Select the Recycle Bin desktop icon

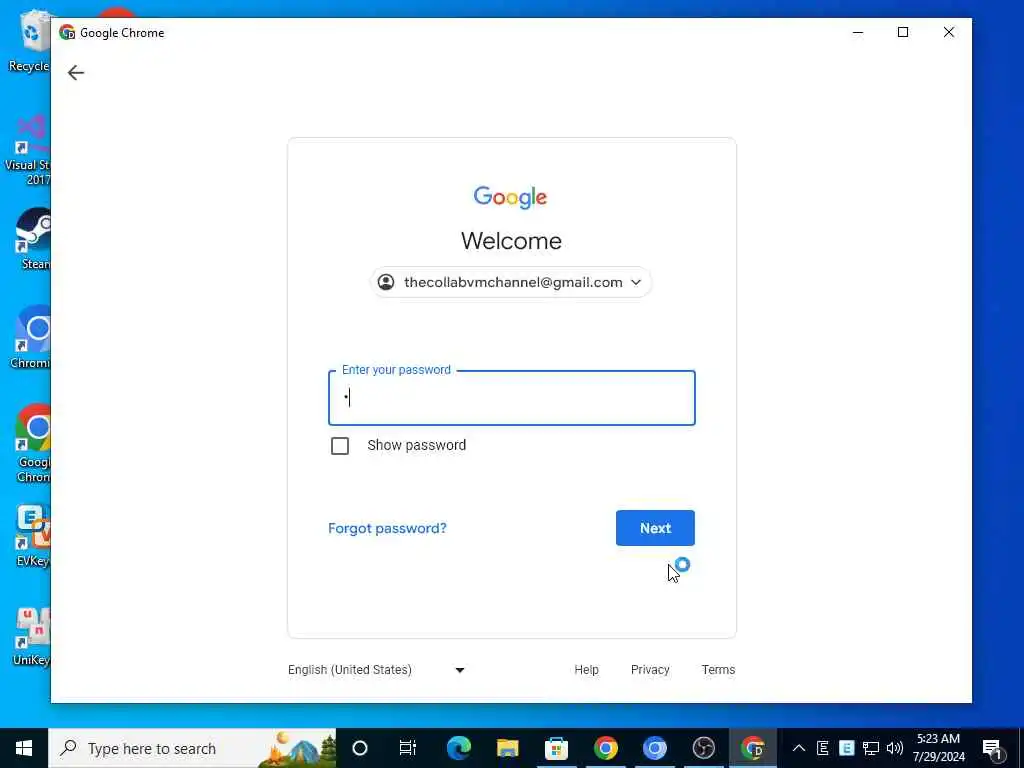pos(29,40)
